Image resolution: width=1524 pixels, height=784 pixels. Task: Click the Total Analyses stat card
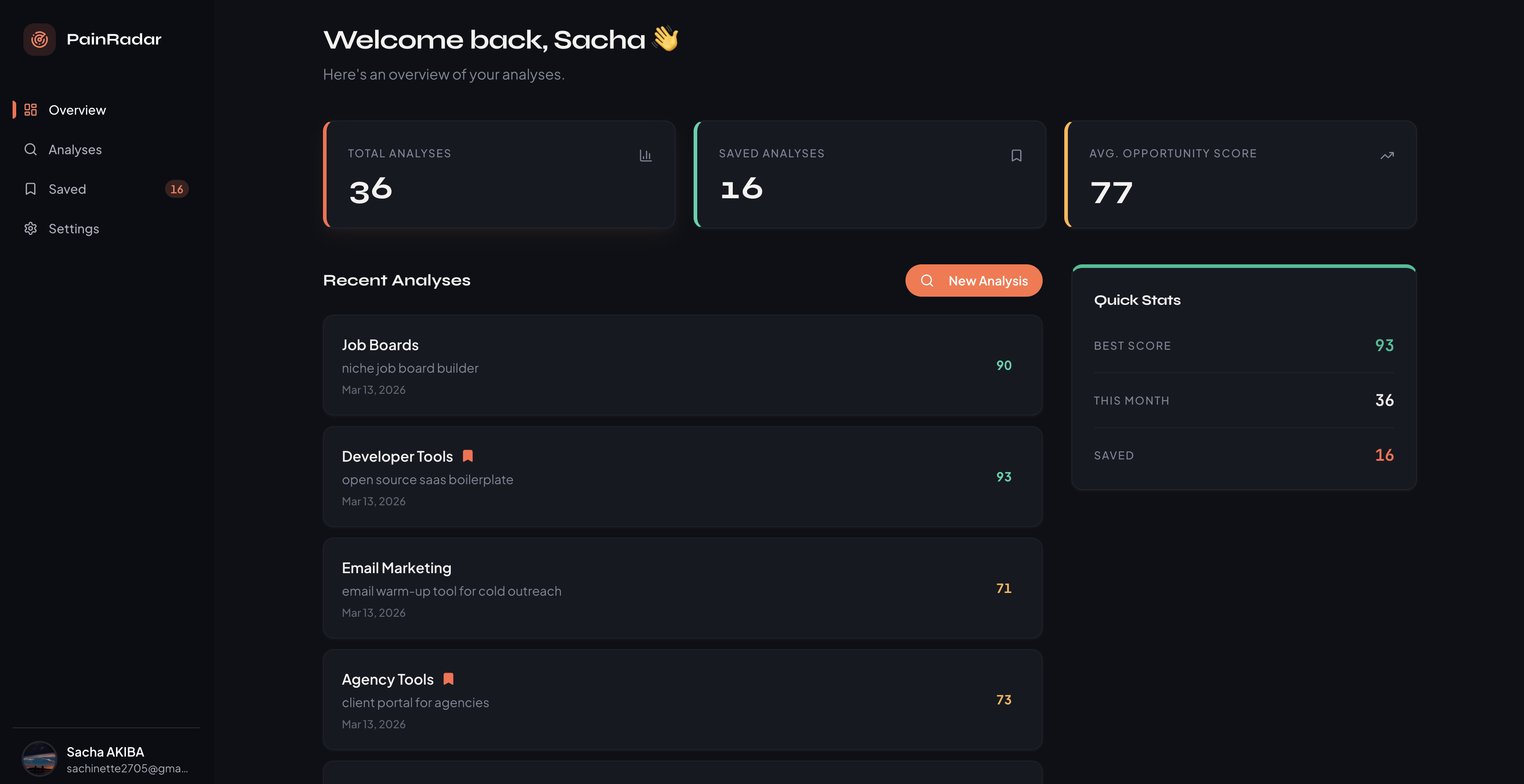pyautogui.click(x=499, y=175)
